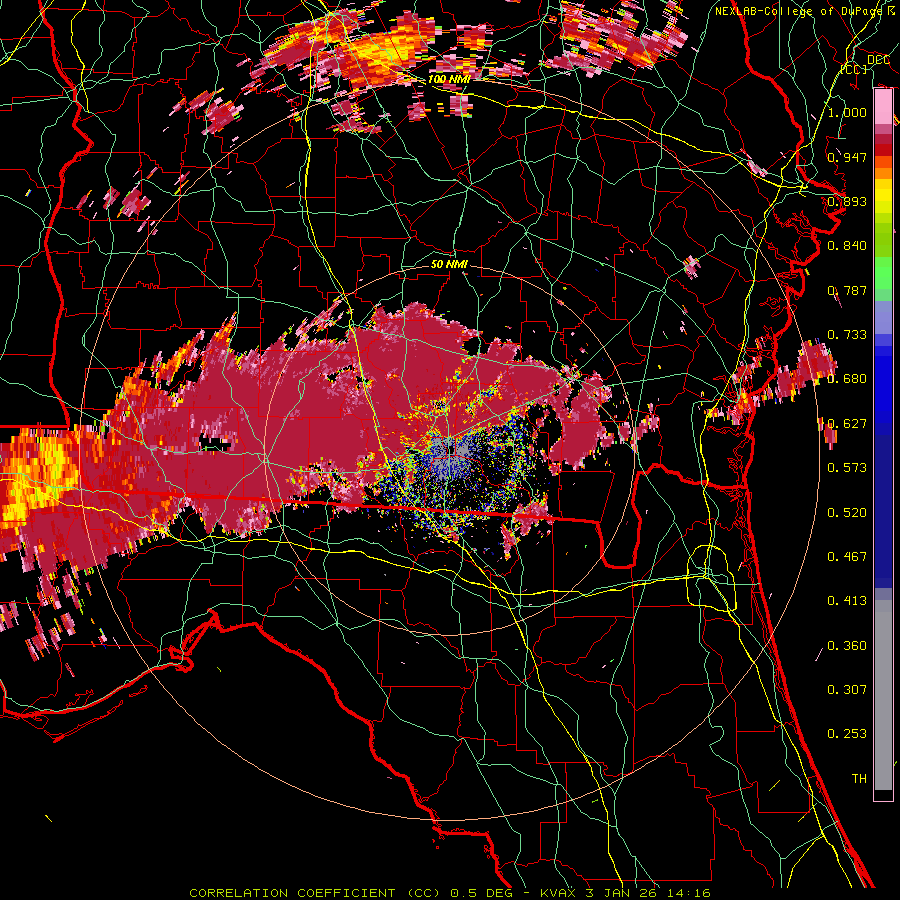
Task: Click the '0.307' legend value
Action: tap(847, 690)
